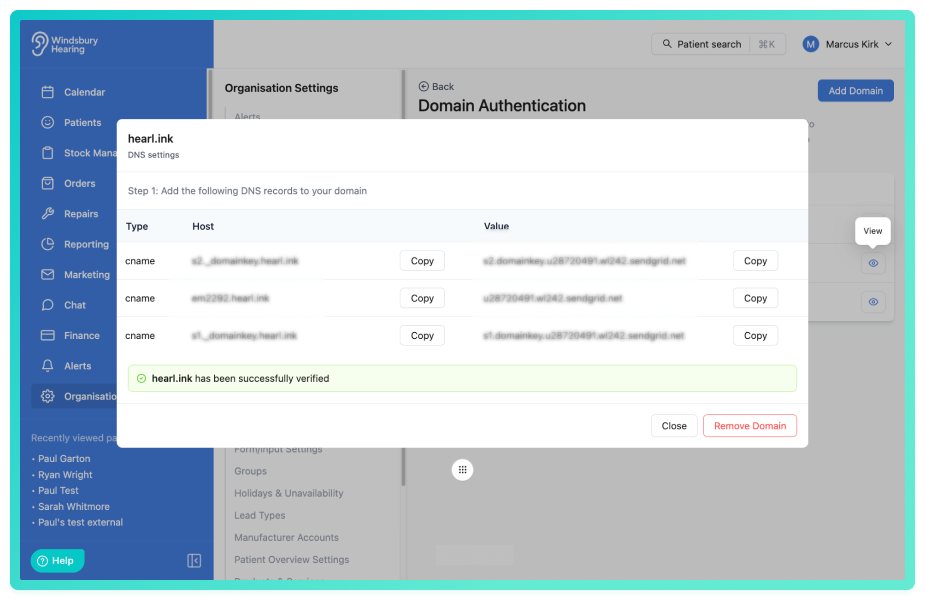The image size is (925, 600).
Task: Copy the em2292.hearl.ink host value
Action: click(x=422, y=298)
